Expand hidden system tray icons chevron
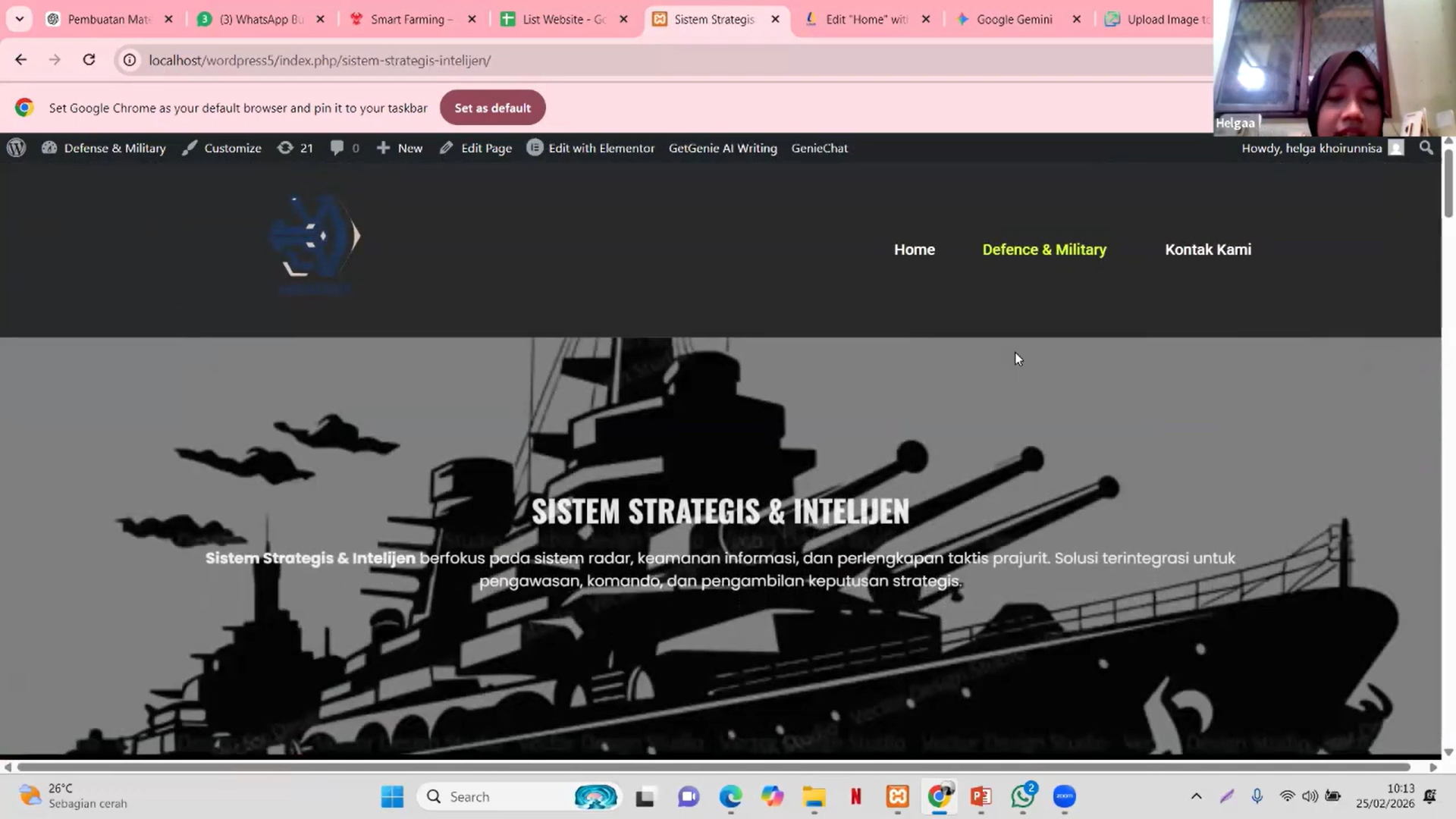The width and height of the screenshot is (1456, 819). coord(1196,796)
